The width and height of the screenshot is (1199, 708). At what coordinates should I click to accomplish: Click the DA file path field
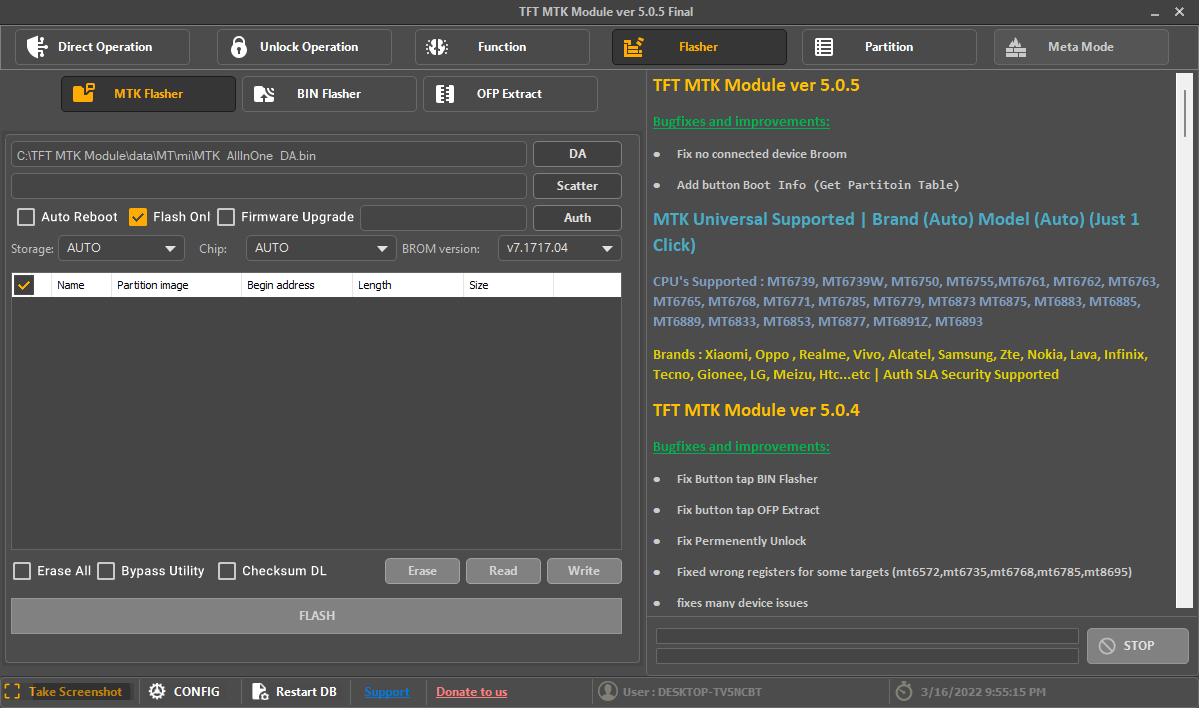(268, 154)
